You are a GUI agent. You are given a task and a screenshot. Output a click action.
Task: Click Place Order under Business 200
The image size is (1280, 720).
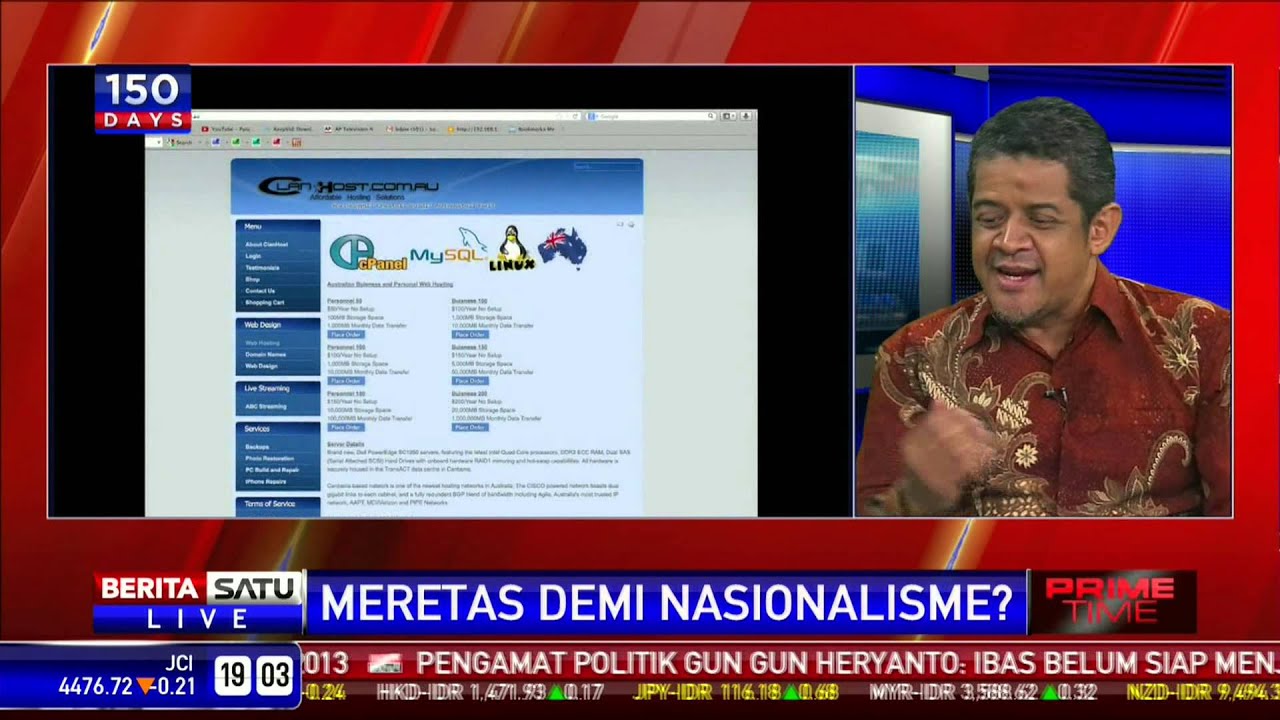pos(470,427)
